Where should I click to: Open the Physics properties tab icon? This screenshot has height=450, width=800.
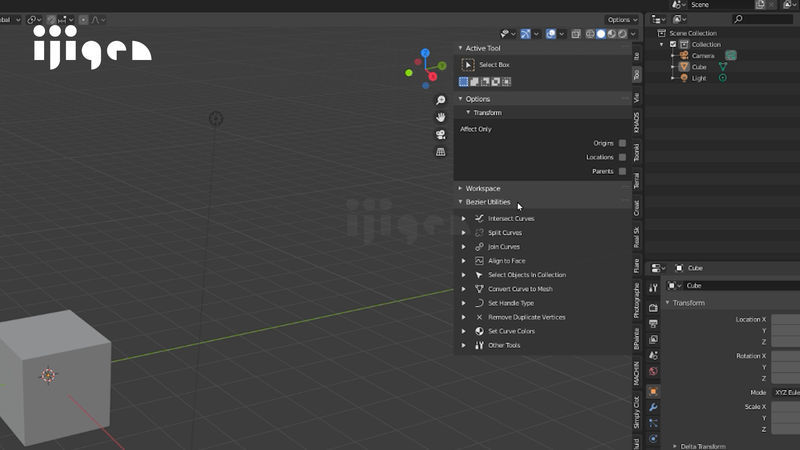653,439
